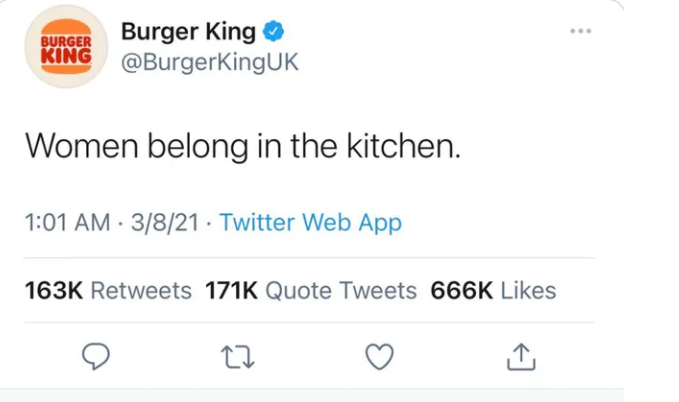Click the 171K quote count number
Image resolution: width=679 pixels, height=402 pixels.
[x=232, y=291]
